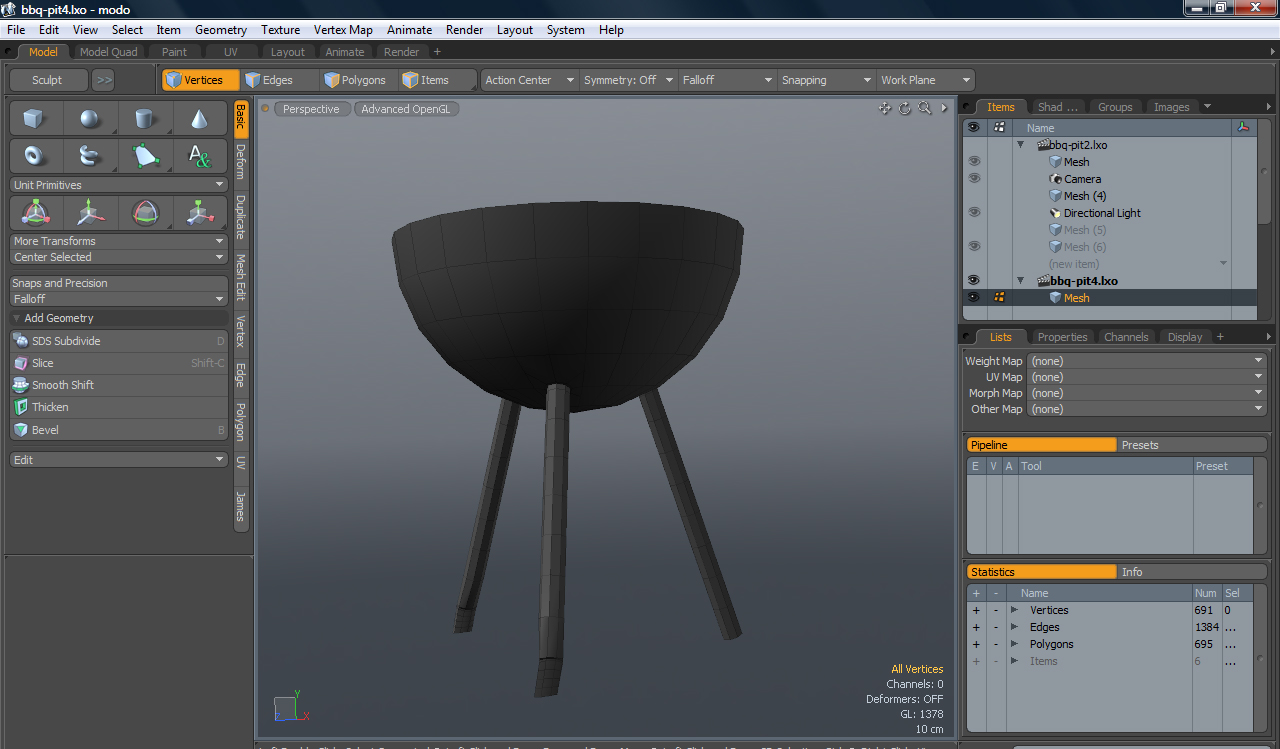Open the Falloff toolbar dropdown
Image resolution: width=1280 pixels, height=749 pixels.
click(x=727, y=80)
